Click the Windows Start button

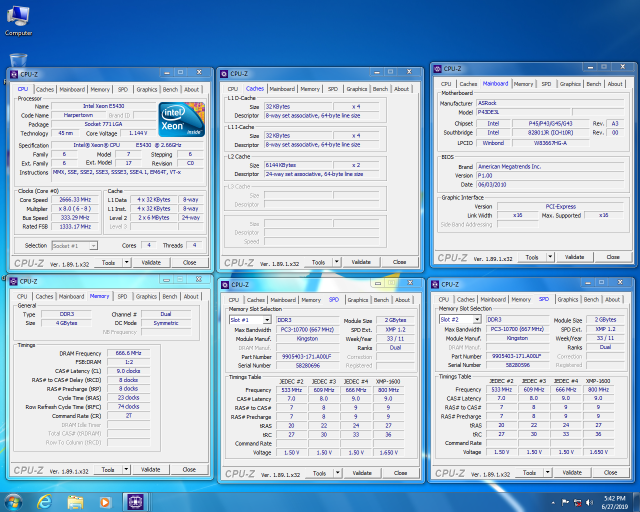(x=14, y=500)
